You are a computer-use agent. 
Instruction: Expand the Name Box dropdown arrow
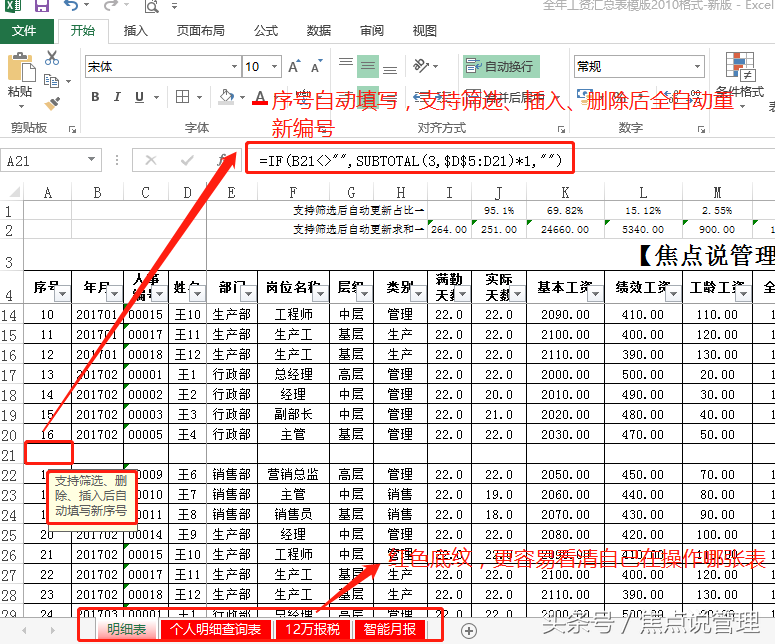91,159
